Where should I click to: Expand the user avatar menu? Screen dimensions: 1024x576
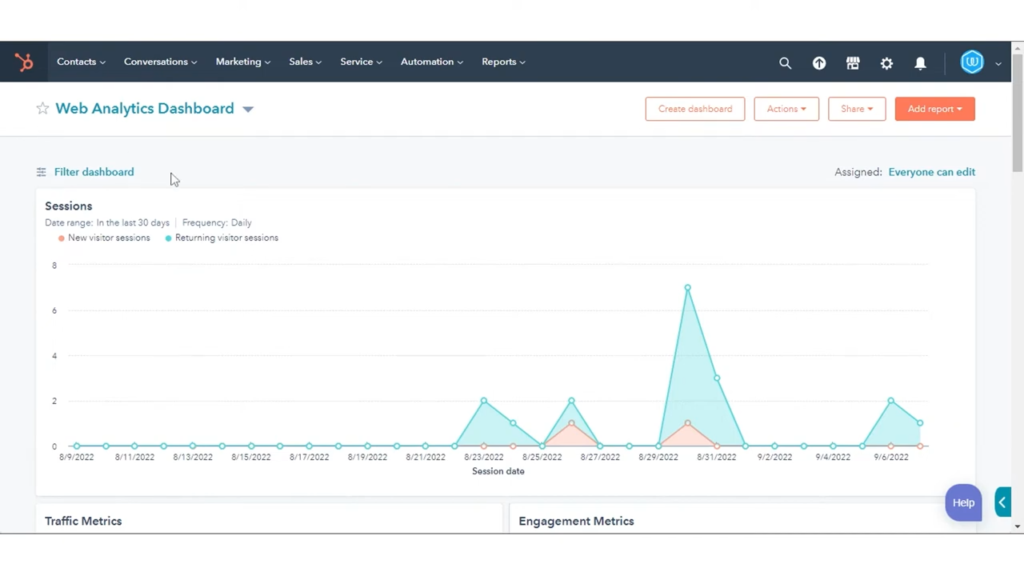tap(973, 61)
